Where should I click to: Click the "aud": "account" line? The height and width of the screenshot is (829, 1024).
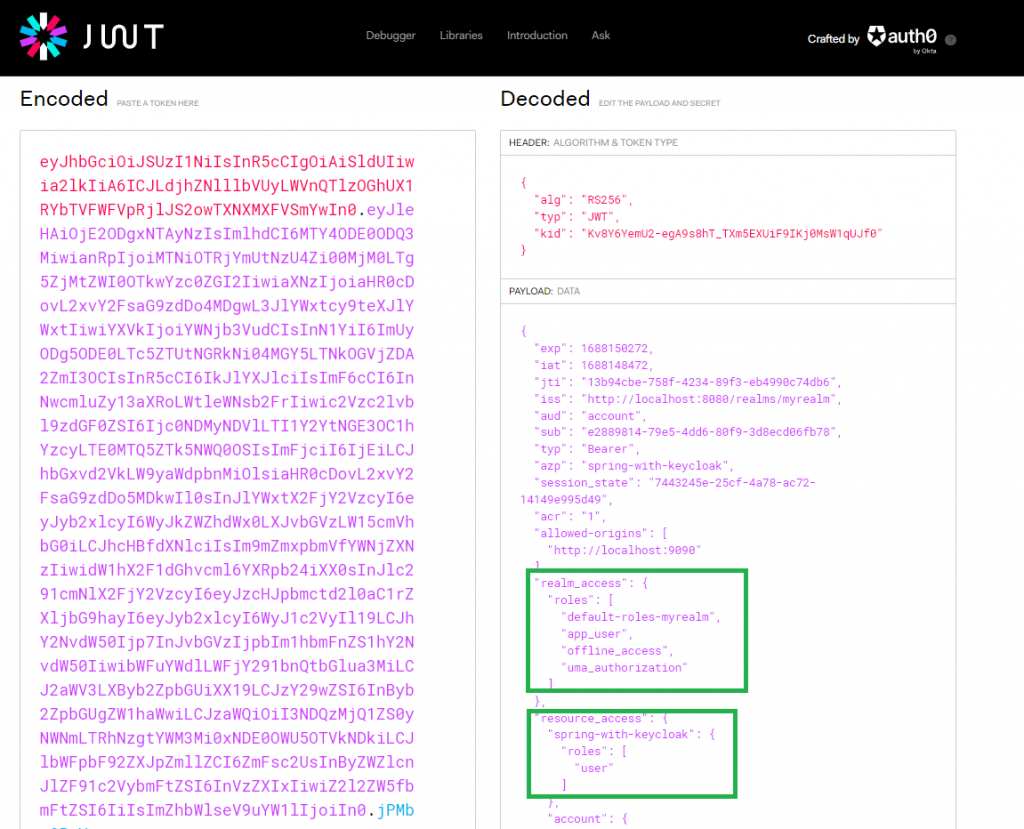[x=590, y=416]
